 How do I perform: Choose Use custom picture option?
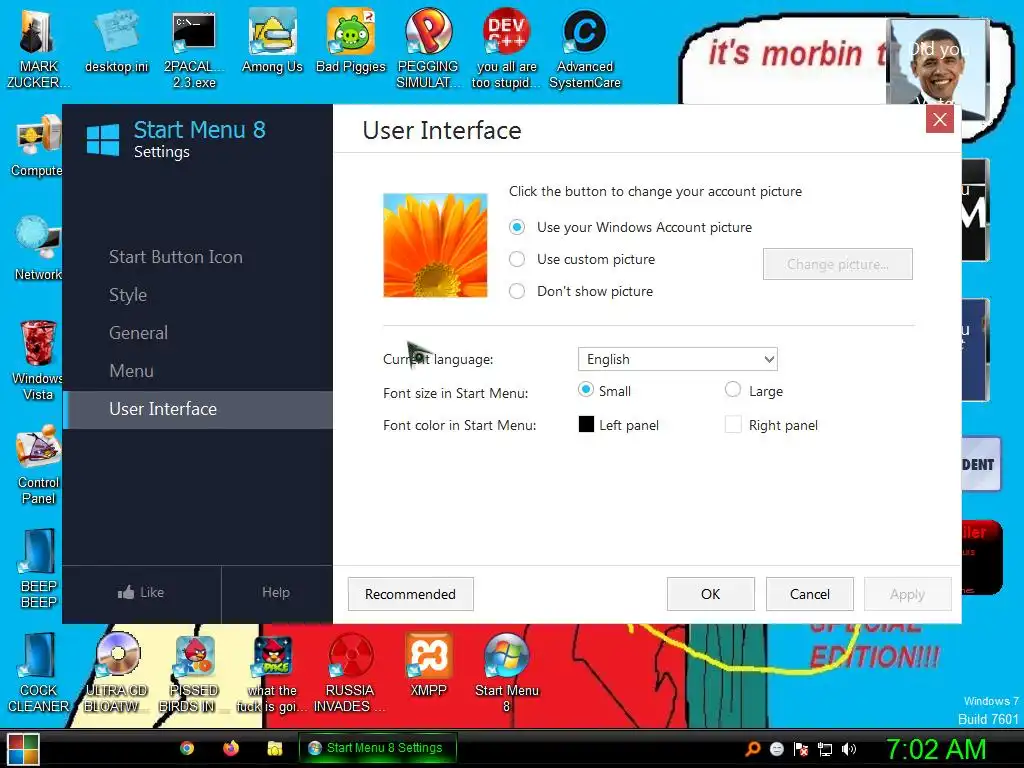coord(581,259)
